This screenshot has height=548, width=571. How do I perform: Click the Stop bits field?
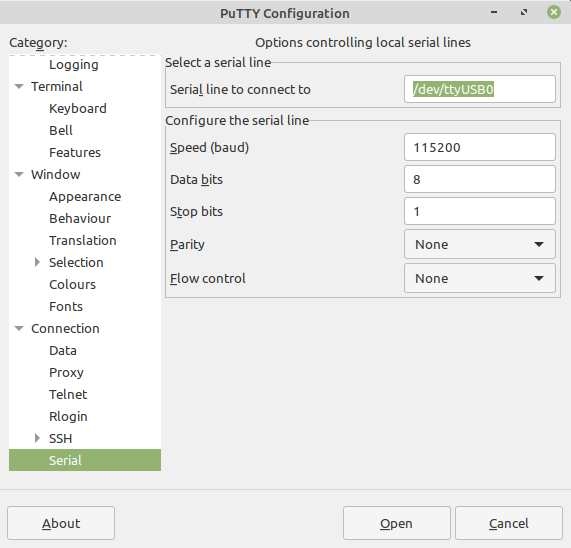click(x=480, y=211)
